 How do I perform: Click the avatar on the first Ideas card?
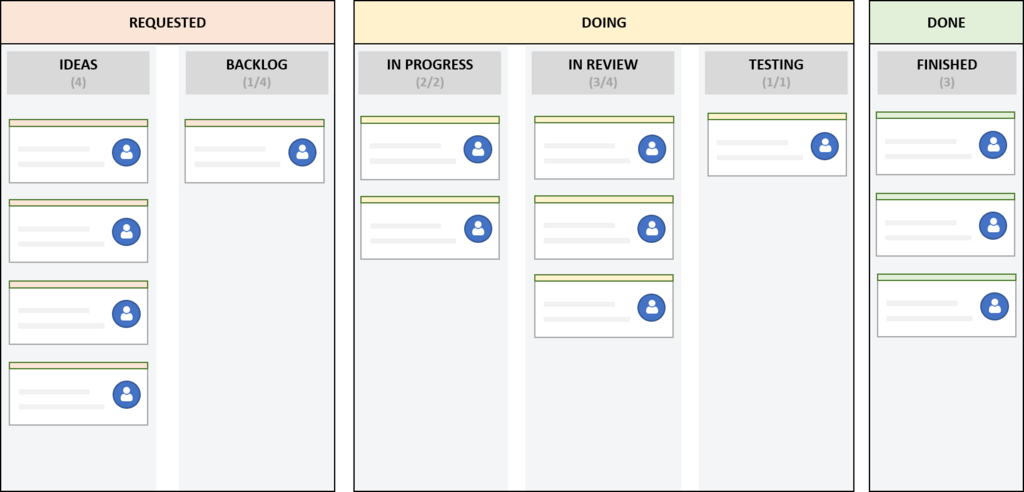[x=126, y=152]
